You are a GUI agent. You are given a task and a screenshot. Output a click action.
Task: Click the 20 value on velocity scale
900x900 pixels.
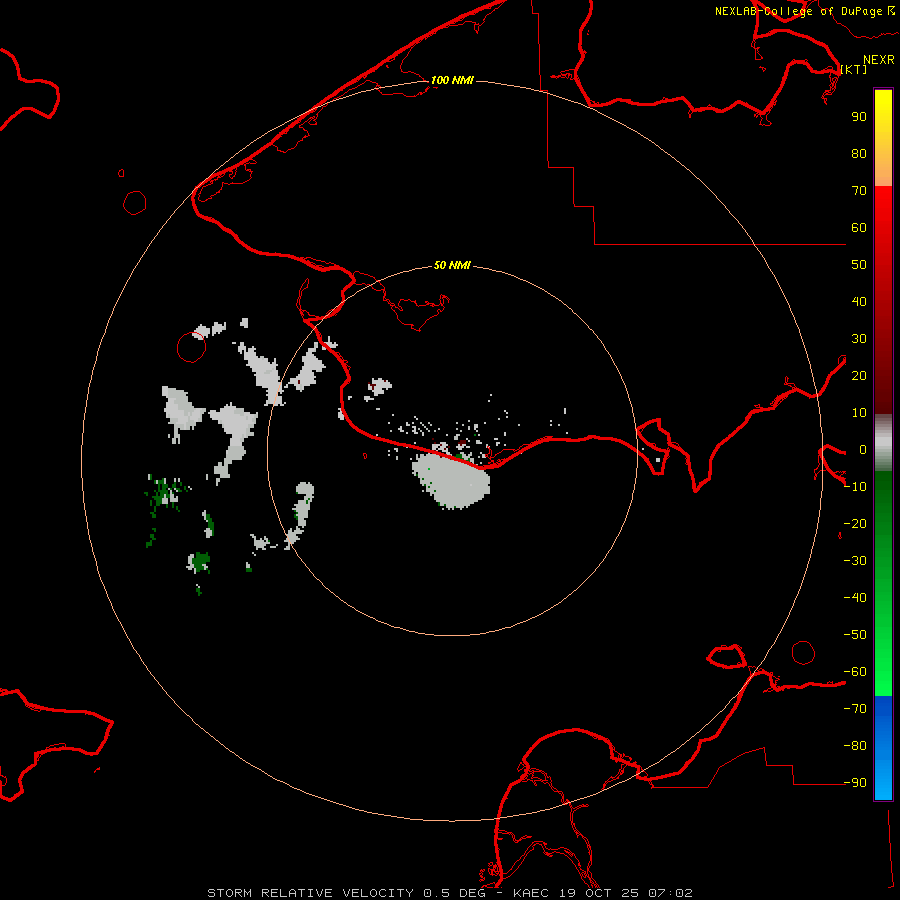click(x=859, y=376)
